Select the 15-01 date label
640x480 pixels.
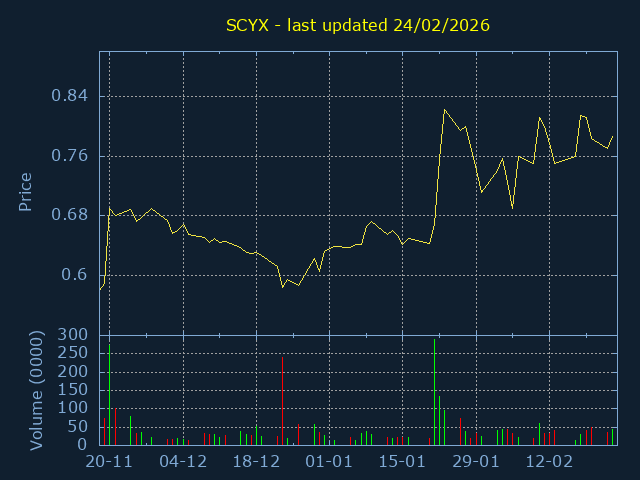click(x=402, y=462)
